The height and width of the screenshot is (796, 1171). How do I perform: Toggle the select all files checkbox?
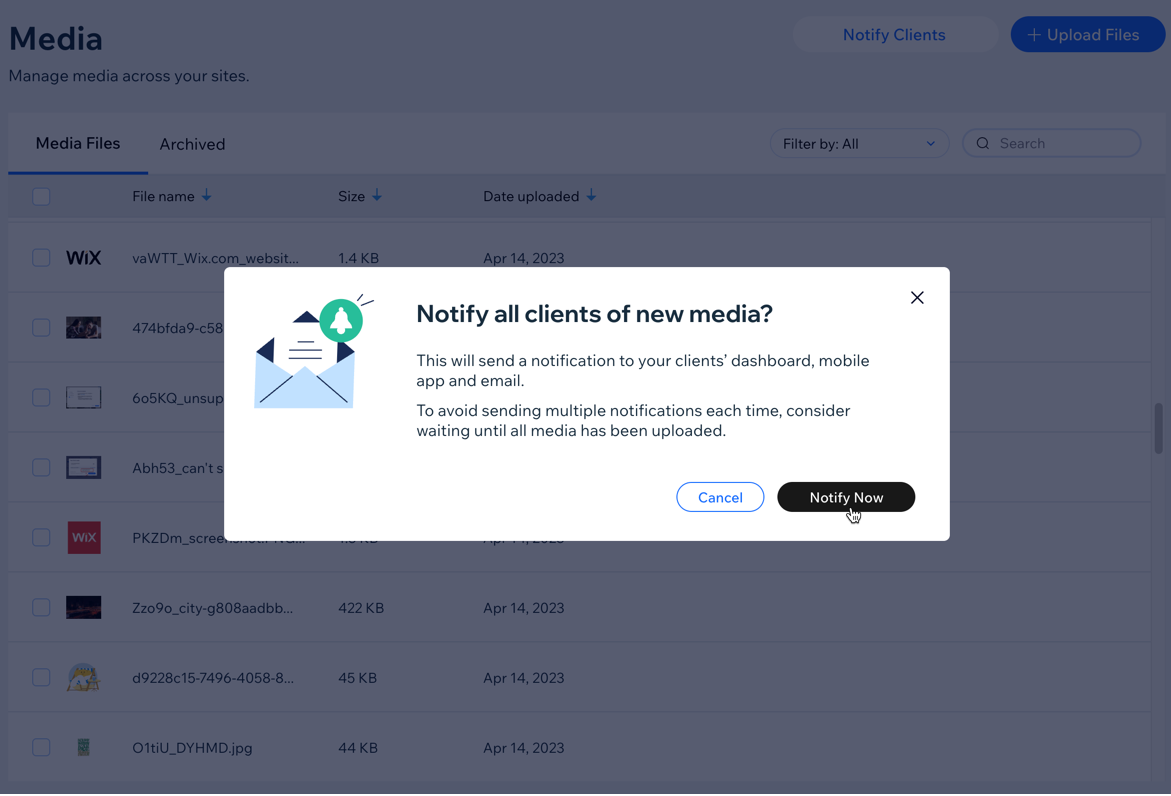(x=41, y=197)
